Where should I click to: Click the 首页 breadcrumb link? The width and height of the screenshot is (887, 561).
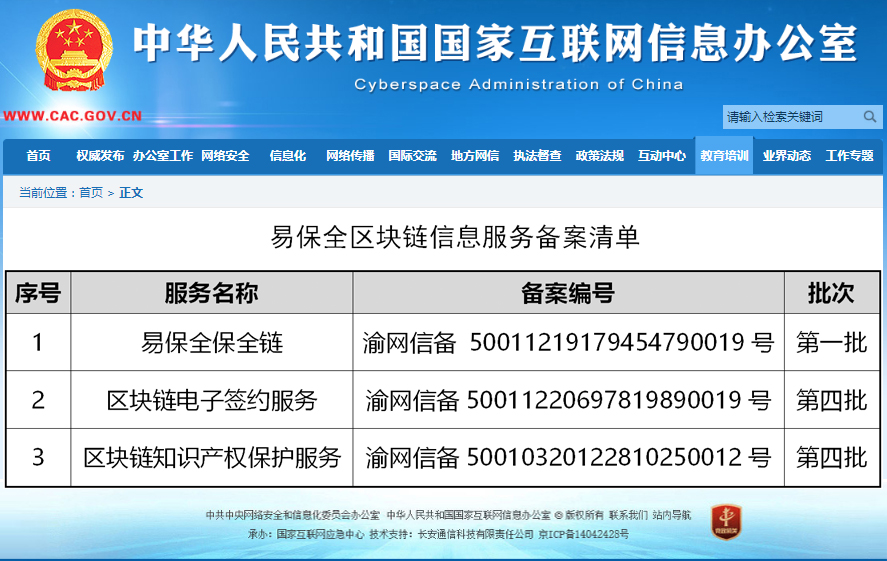[91, 193]
